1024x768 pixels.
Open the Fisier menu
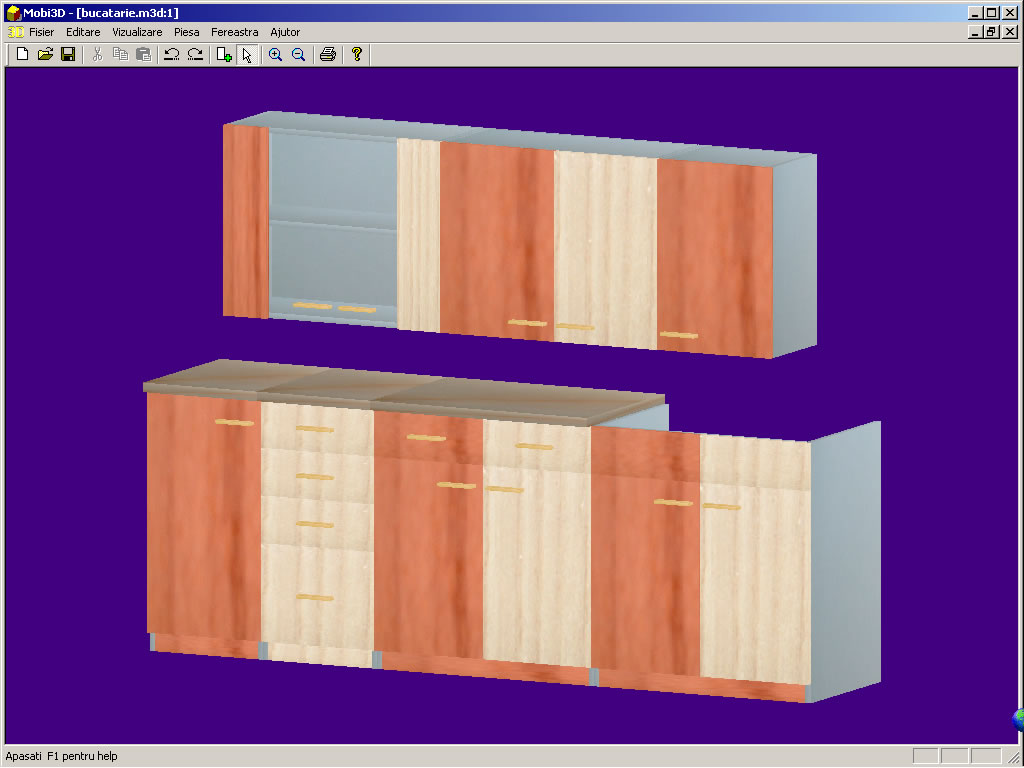pos(42,32)
